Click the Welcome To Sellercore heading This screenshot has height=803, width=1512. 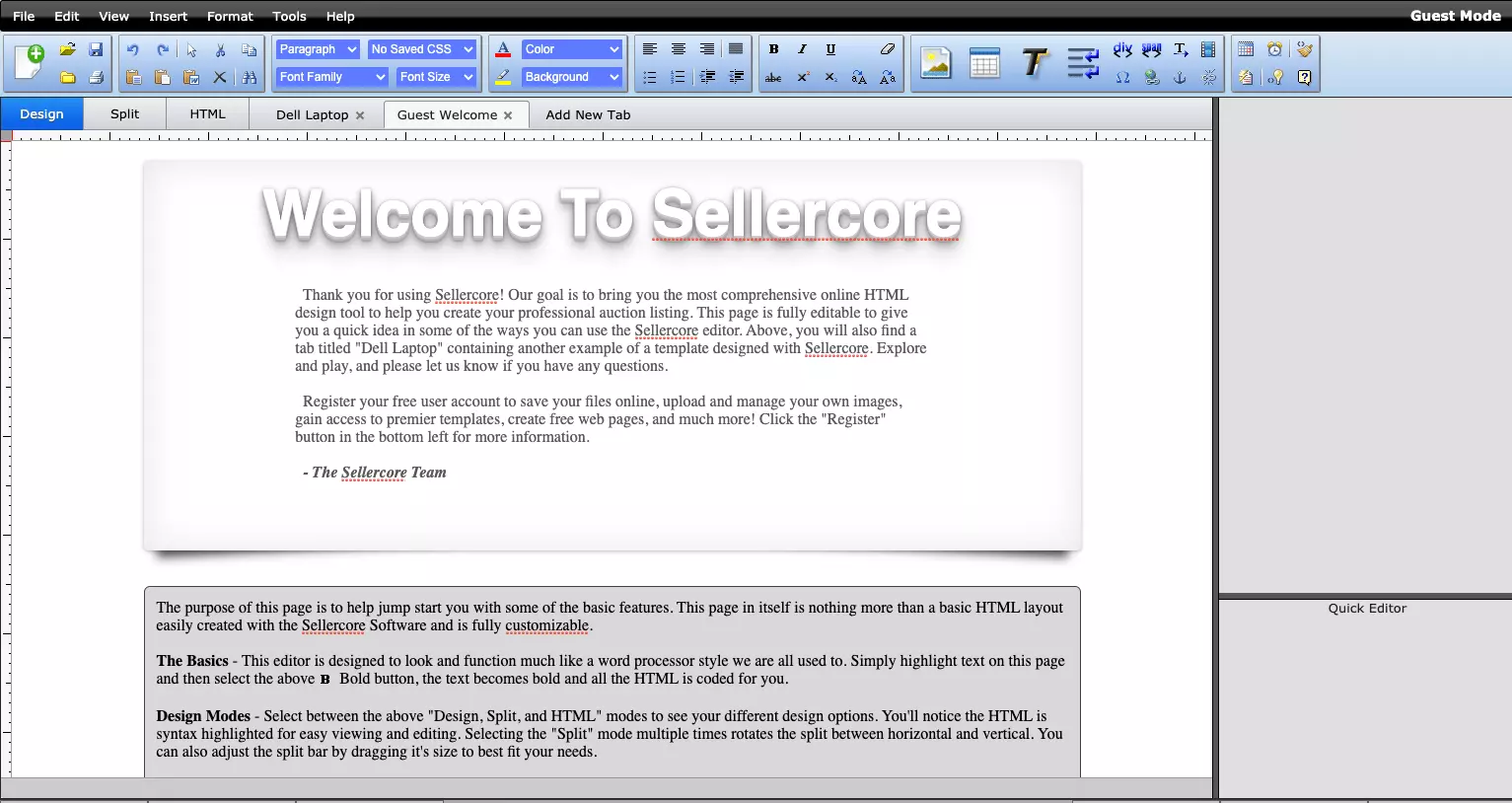[612, 214]
